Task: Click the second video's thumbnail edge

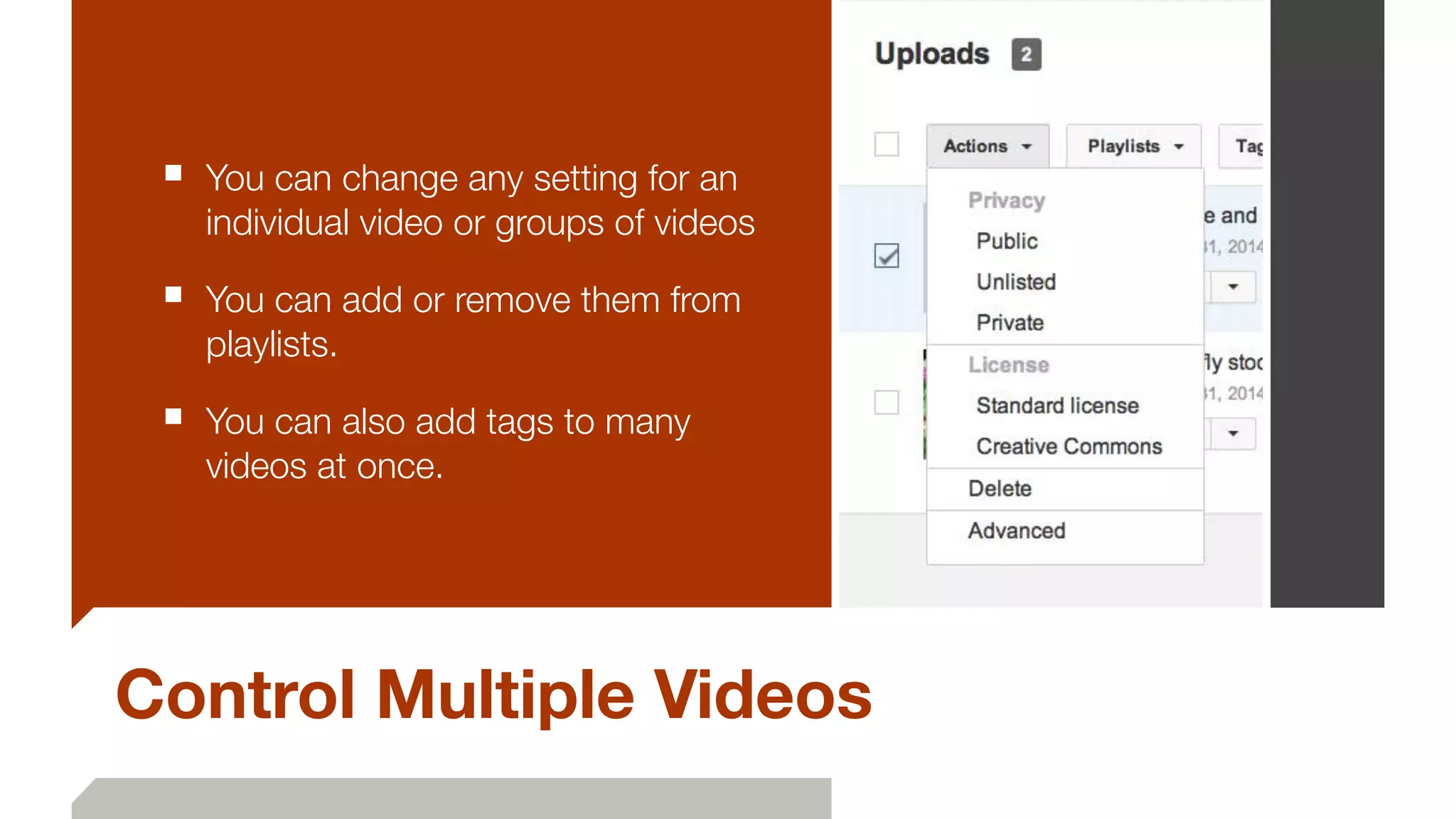Action: pos(925,405)
